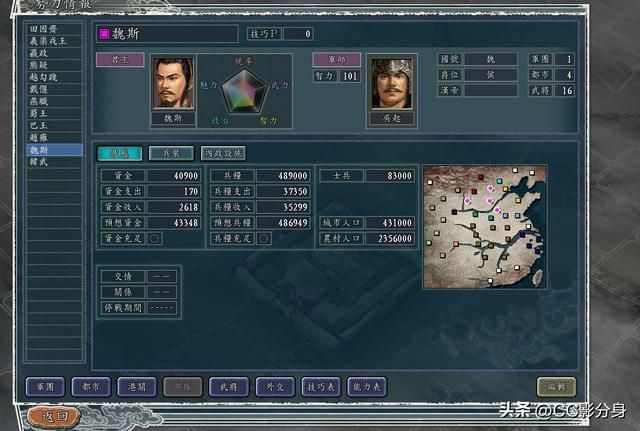Click the 城市人口 value 431000
640x431 pixels.
tap(390, 223)
